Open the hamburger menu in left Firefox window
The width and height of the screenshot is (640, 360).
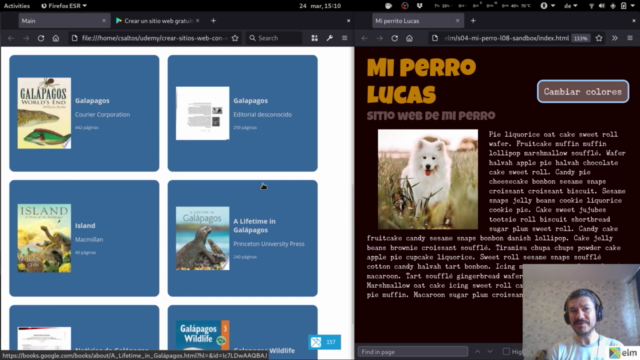tap(344, 38)
